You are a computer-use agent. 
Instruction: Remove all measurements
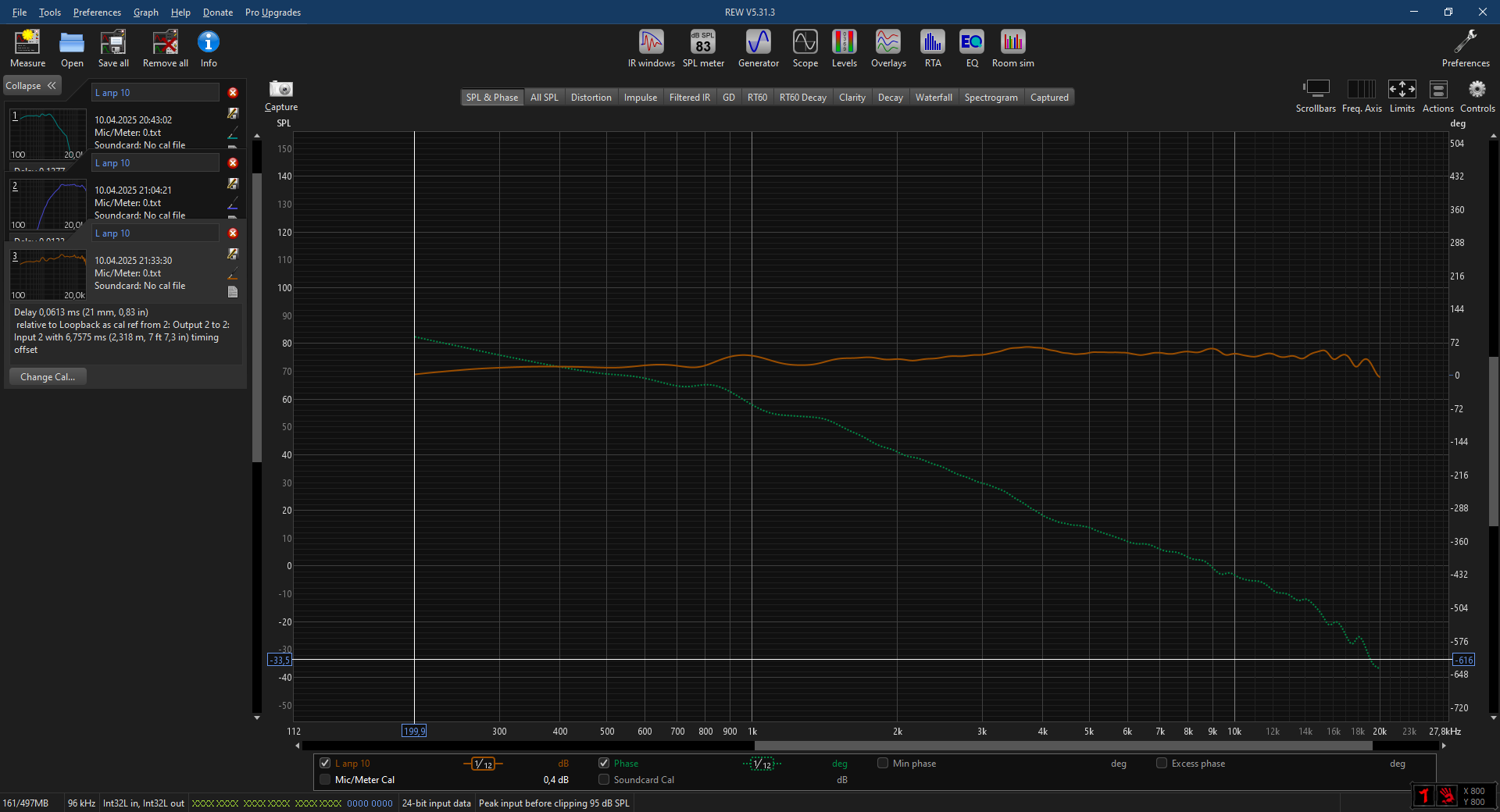165,48
